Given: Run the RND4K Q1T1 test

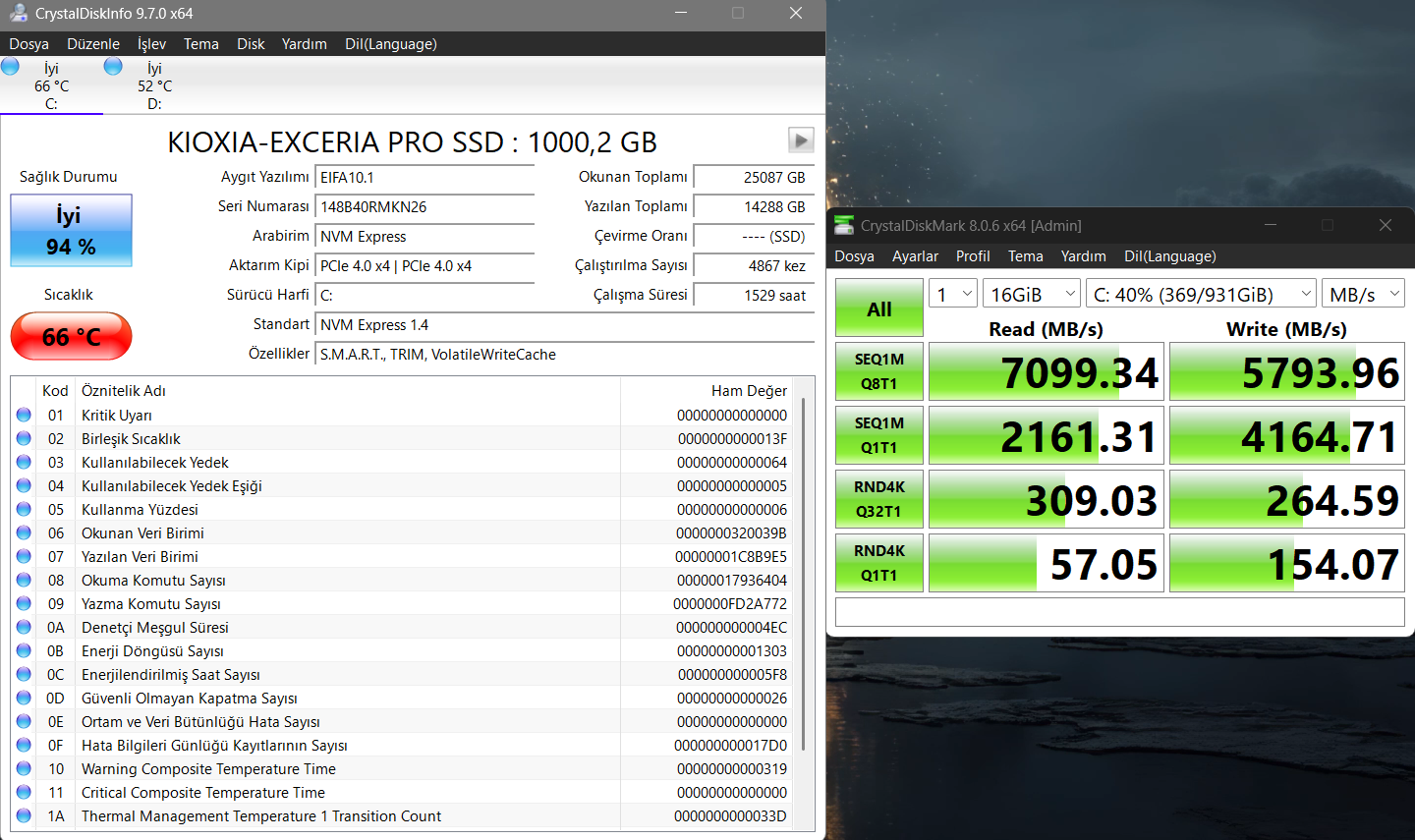Looking at the screenshot, I should 879,563.
